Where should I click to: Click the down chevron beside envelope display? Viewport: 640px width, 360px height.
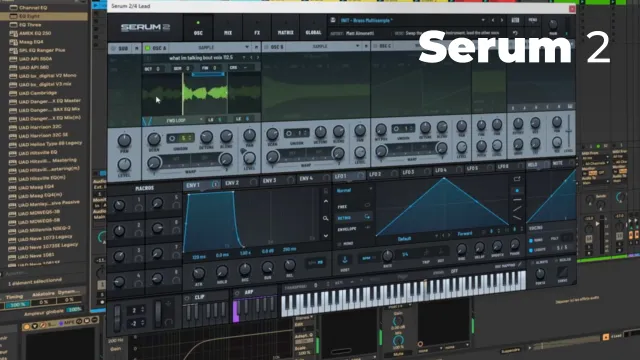coord(325,236)
